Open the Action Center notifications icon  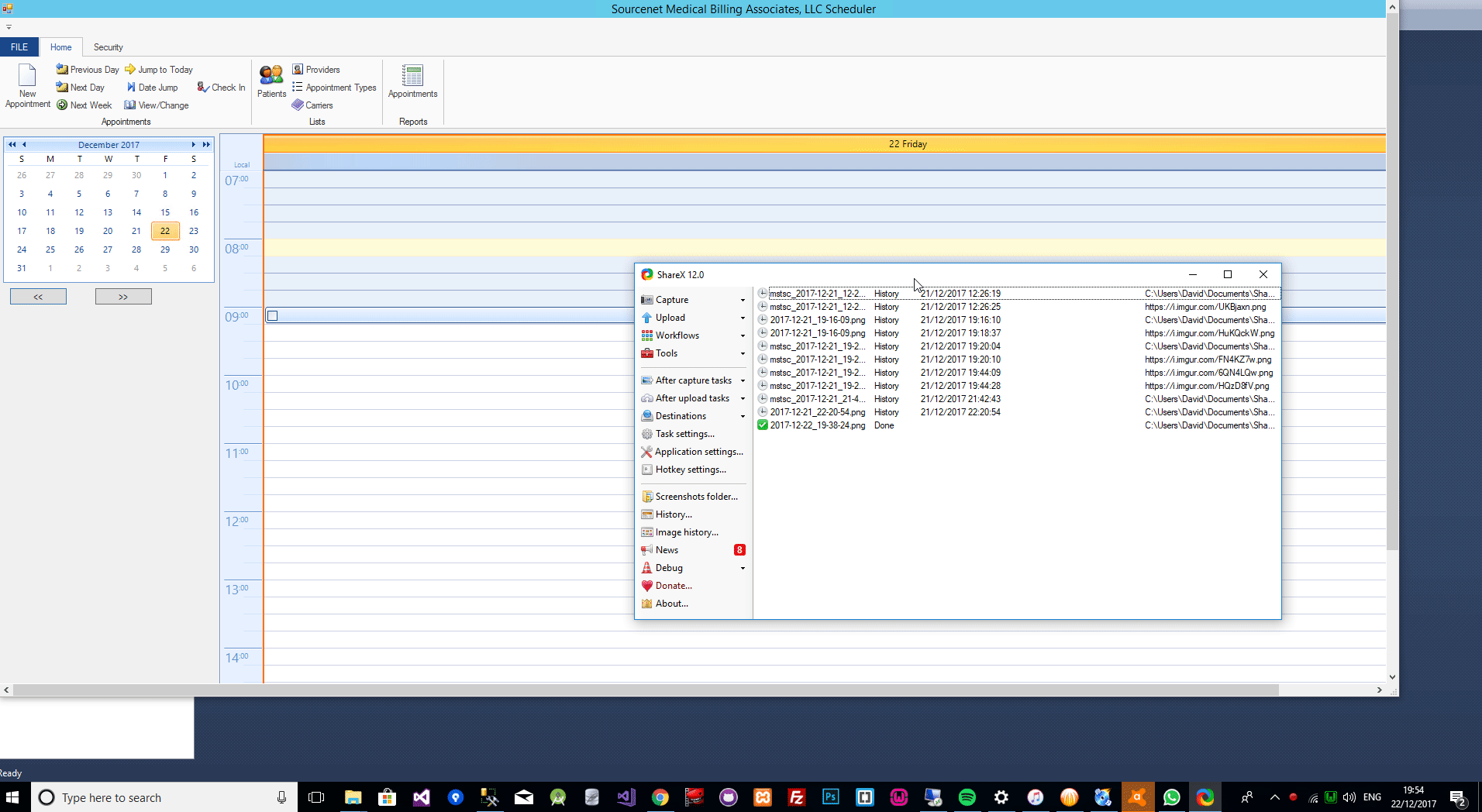coord(1457,797)
